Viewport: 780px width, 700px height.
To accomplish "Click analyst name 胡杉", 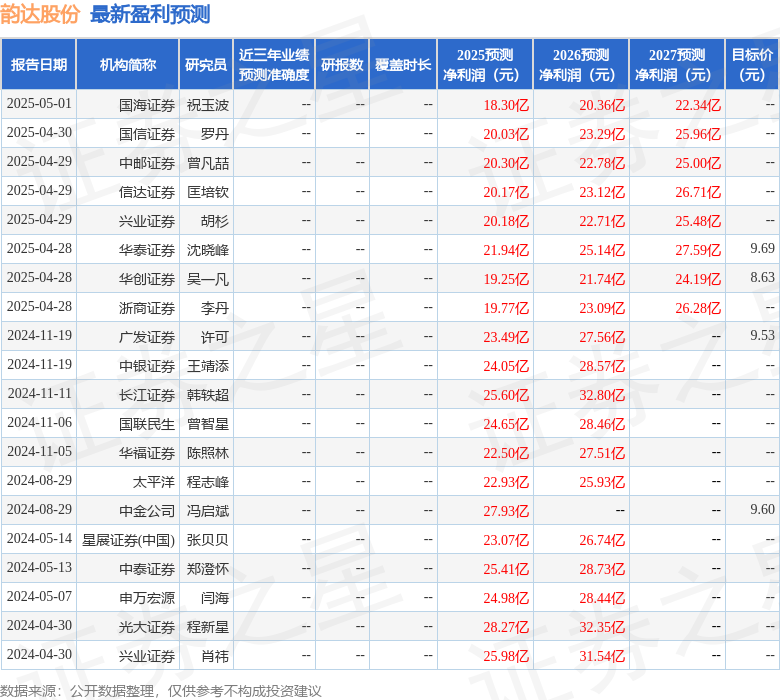I will pos(215,221).
